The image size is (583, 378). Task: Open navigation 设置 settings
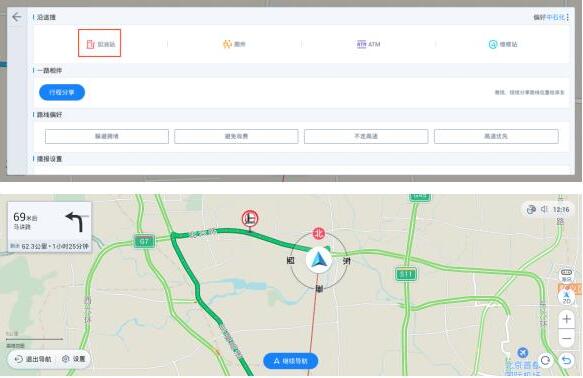pos(74,359)
